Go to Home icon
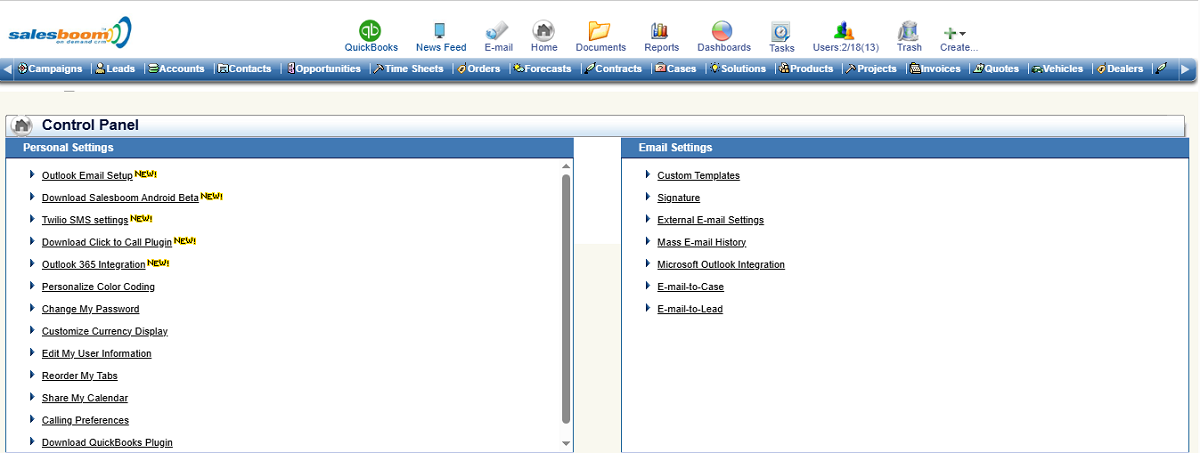1200x453 pixels. click(544, 30)
